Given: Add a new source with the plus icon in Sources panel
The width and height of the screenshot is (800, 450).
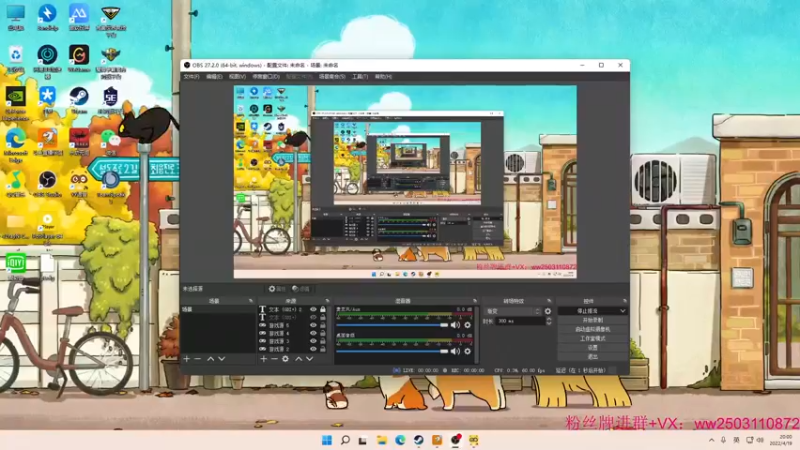Looking at the screenshot, I should pos(263,359).
